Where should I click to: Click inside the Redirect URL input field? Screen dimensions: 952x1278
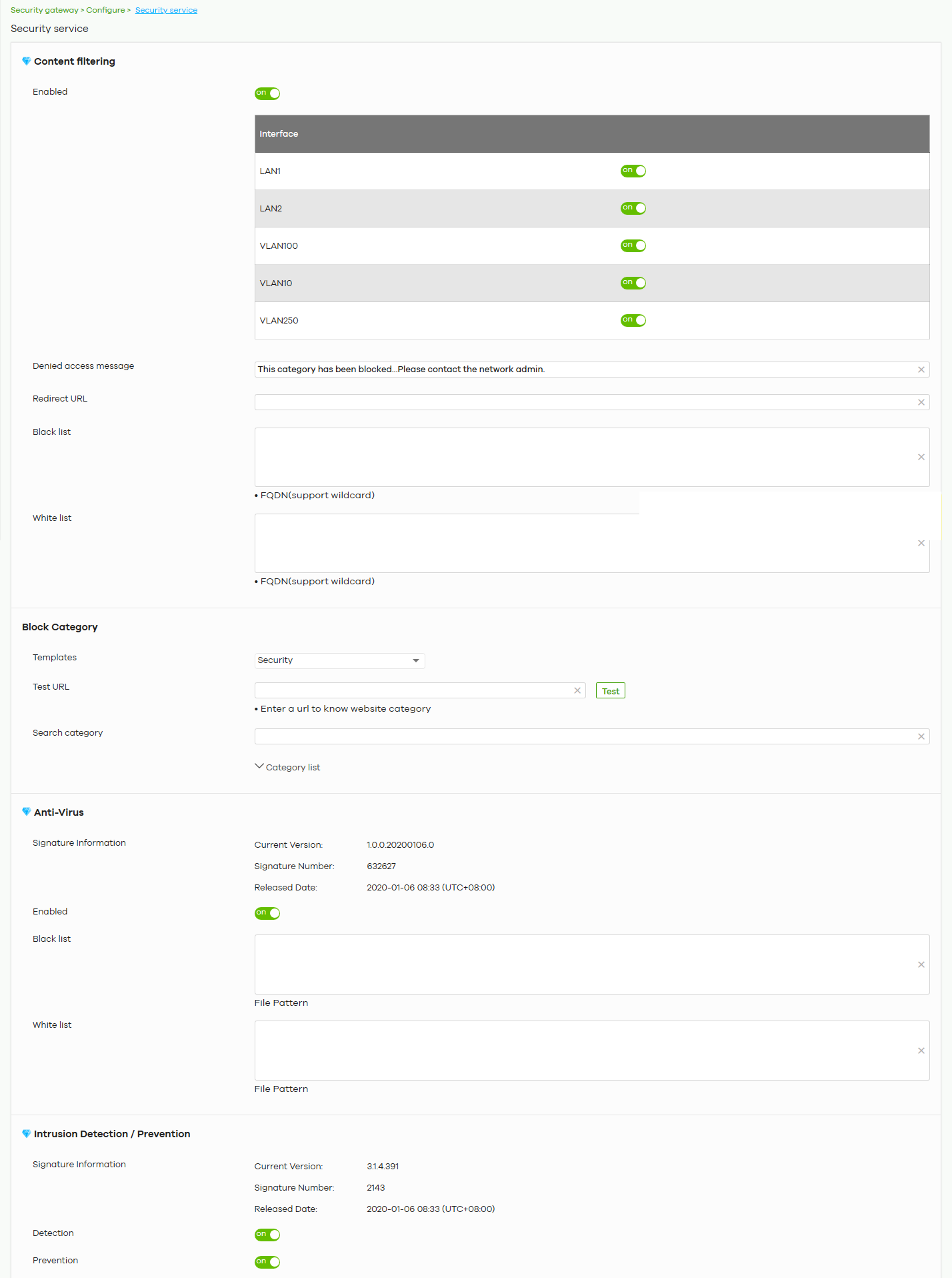point(585,402)
